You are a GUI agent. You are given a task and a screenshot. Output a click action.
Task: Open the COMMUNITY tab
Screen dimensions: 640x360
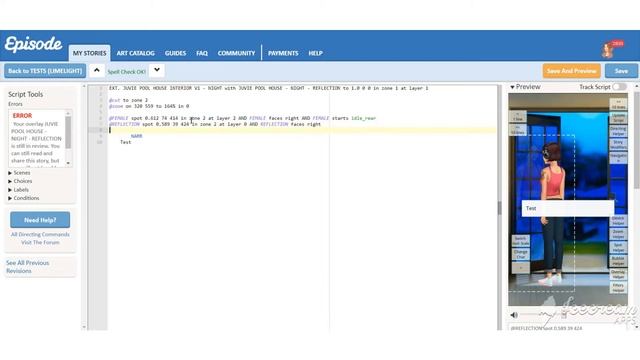(x=236, y=53)
